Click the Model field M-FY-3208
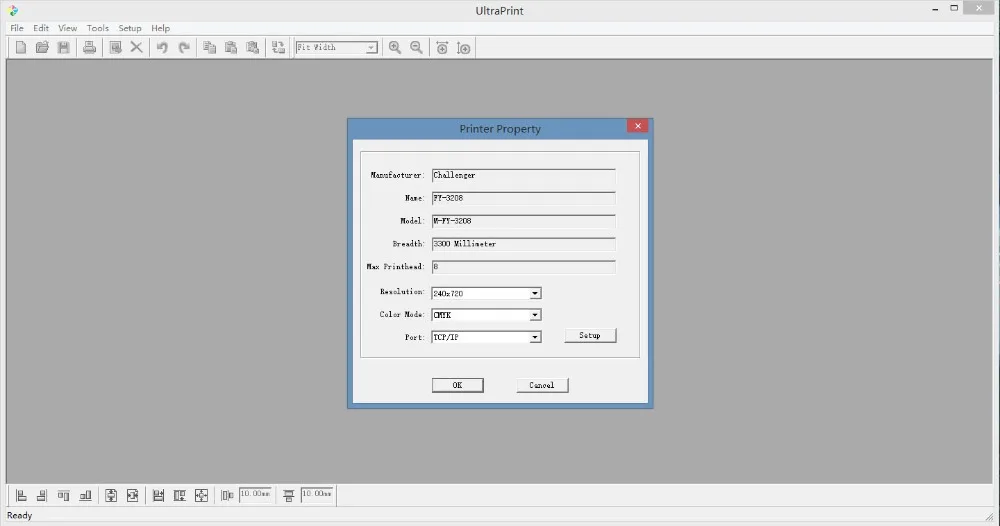The height and width of the screenshot is (526, 1000). (524, 221)
